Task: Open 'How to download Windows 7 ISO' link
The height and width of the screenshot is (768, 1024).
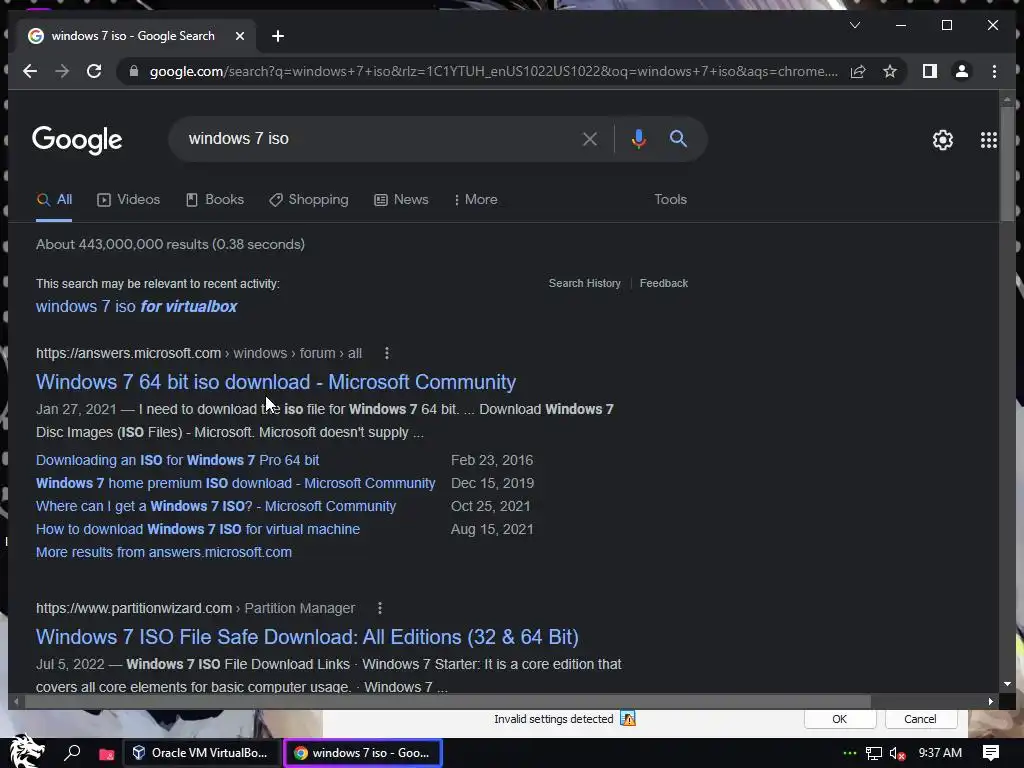Action: click(x=198, y=529)
